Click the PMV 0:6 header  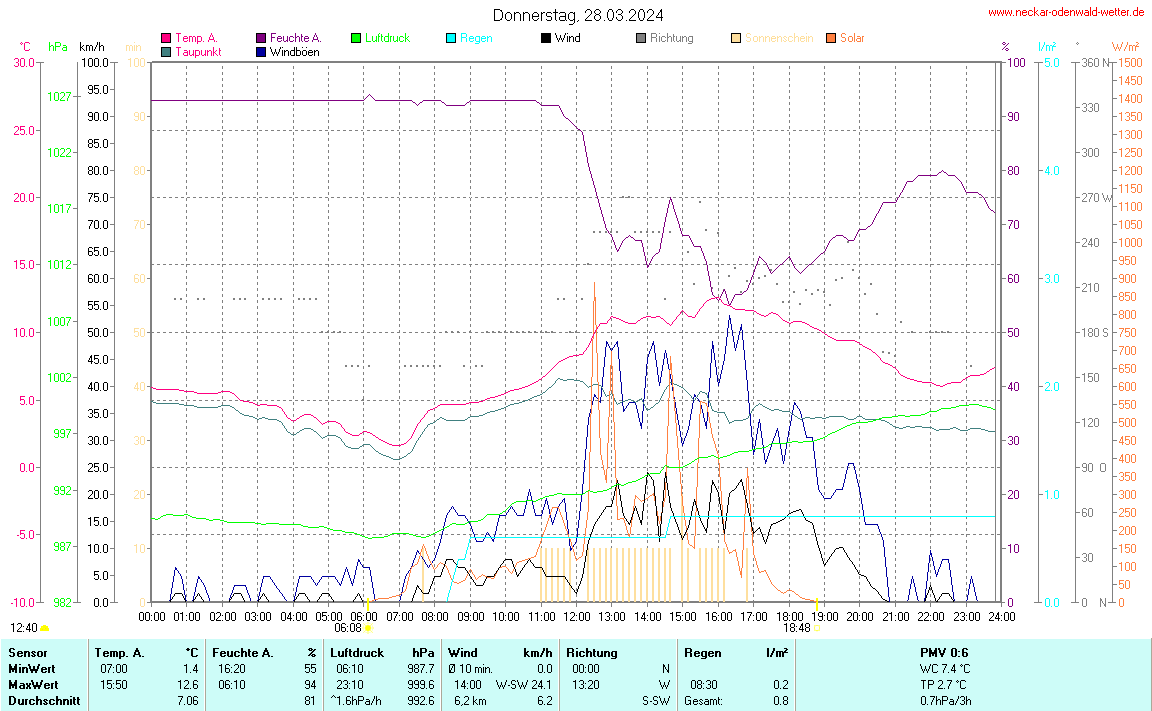[944, 652]
